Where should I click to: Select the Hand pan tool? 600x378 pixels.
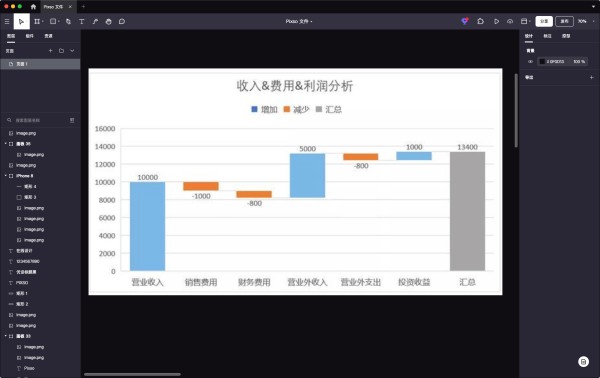click(109, 21)
